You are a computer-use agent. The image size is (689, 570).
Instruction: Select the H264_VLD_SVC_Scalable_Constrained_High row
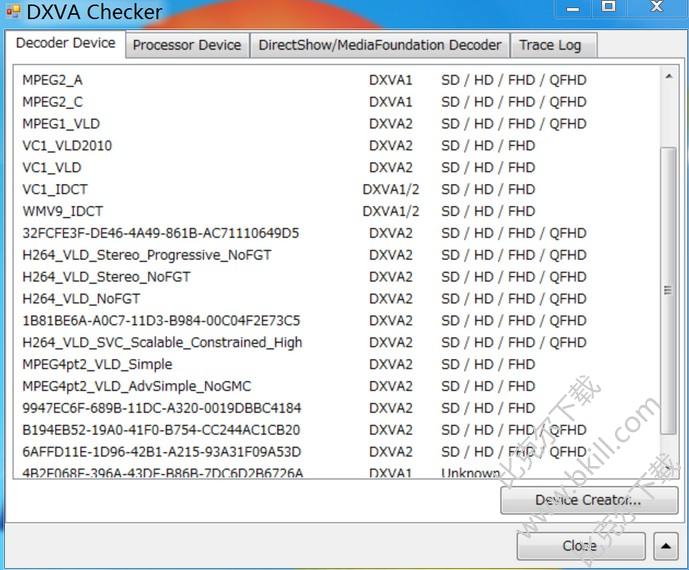tap(337, 342)
